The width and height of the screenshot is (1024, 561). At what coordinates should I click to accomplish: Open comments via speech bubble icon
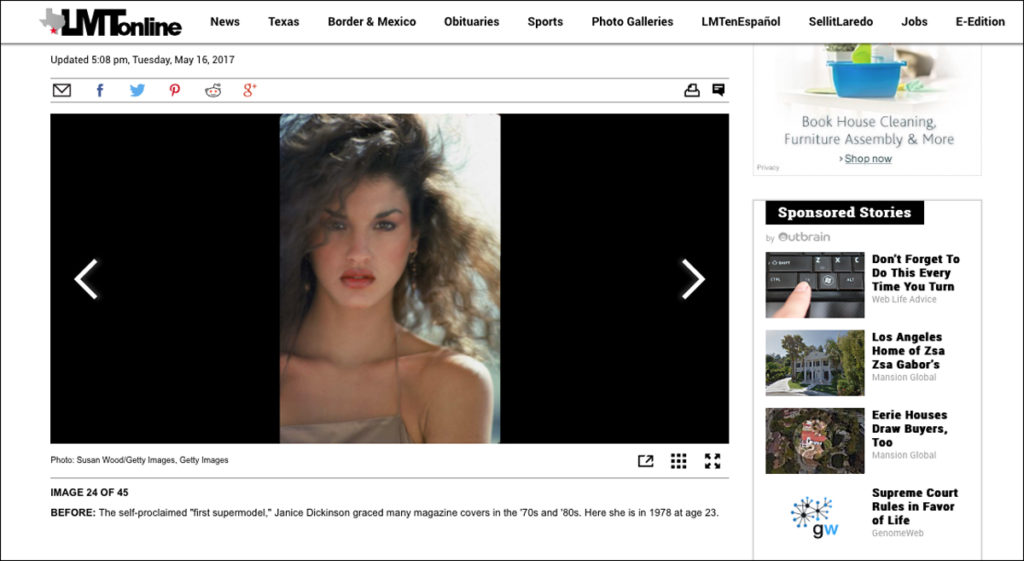pos(718,90)
